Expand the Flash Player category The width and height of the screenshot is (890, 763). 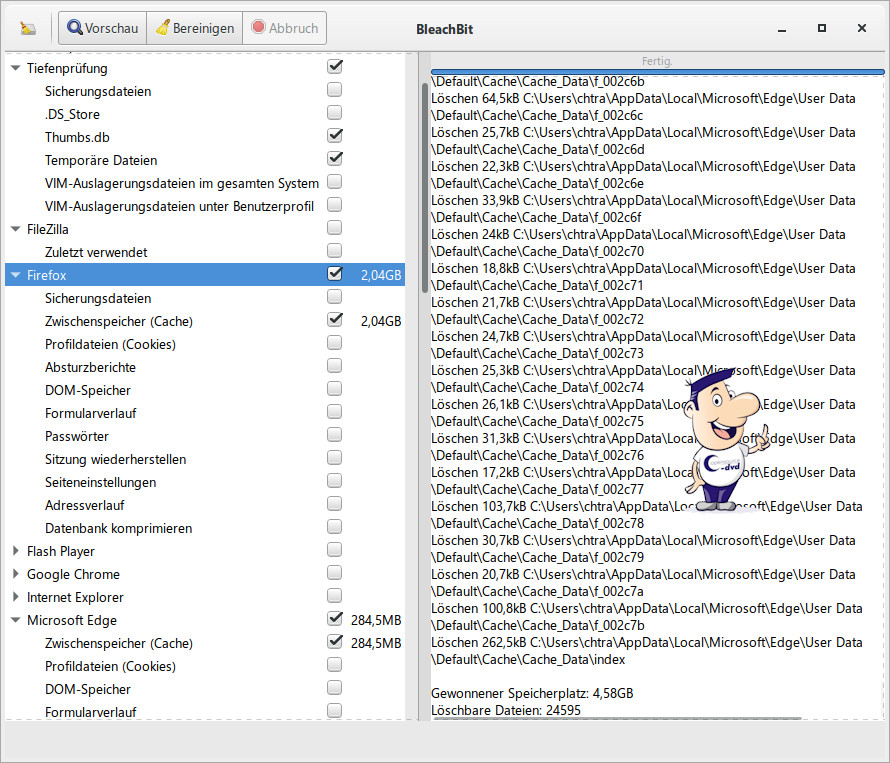pos(16,551)
